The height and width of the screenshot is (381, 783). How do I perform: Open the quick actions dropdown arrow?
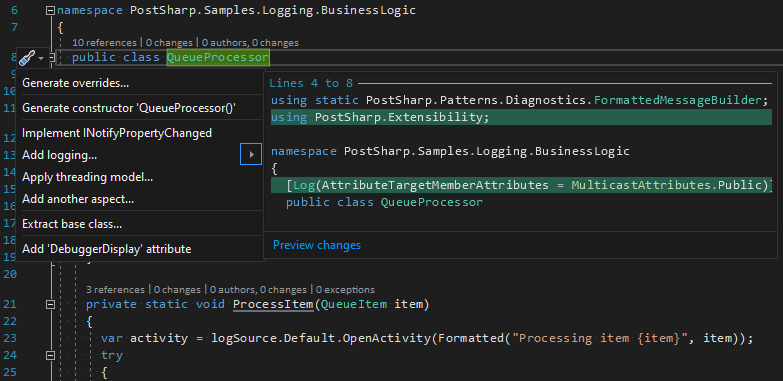(x=41, y=59)
